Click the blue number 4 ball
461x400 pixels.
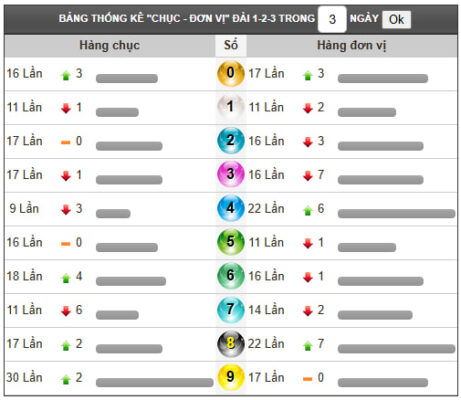[231, 209]
